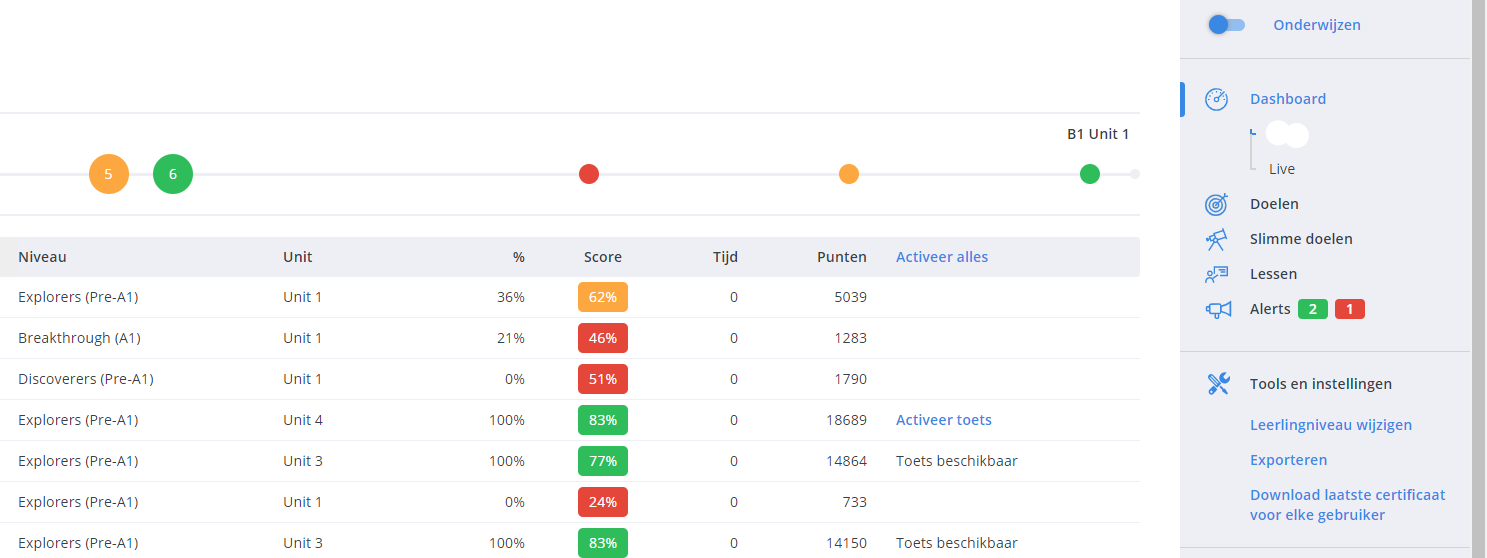
Task: Click the Tools en instellingen wrench icon
Action: [1217, 384]
